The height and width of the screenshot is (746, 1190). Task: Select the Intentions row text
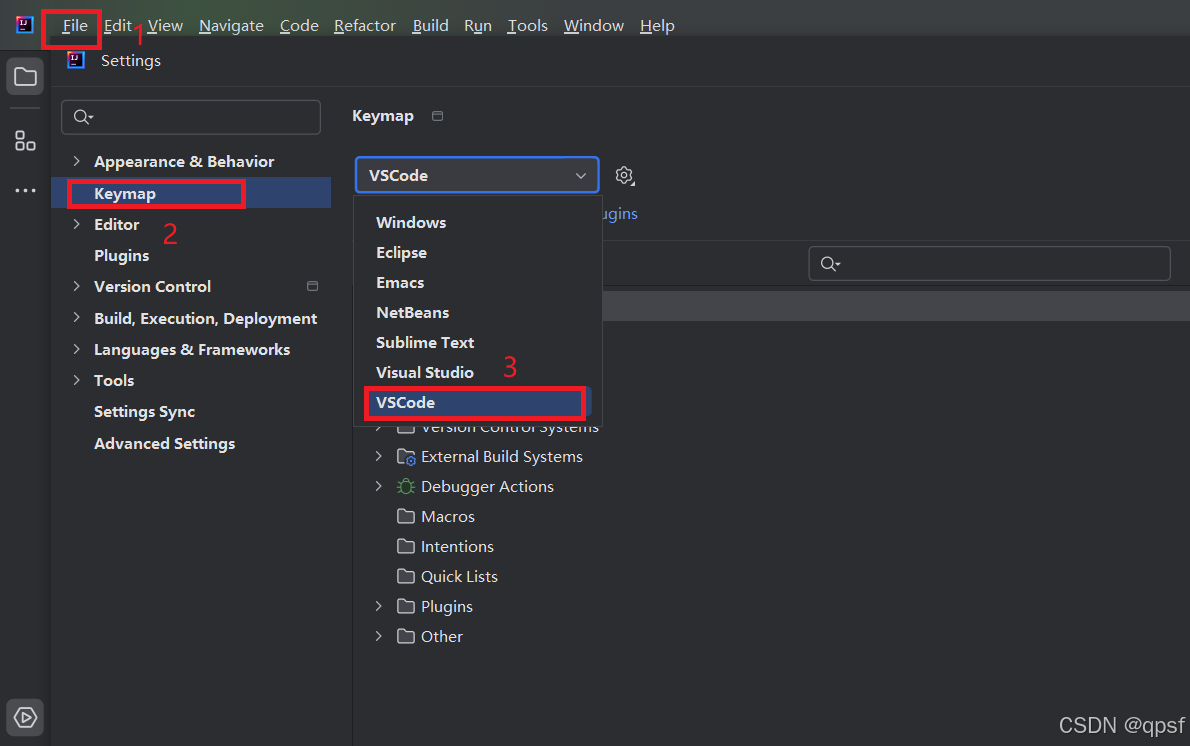click(x=457, y=546)
